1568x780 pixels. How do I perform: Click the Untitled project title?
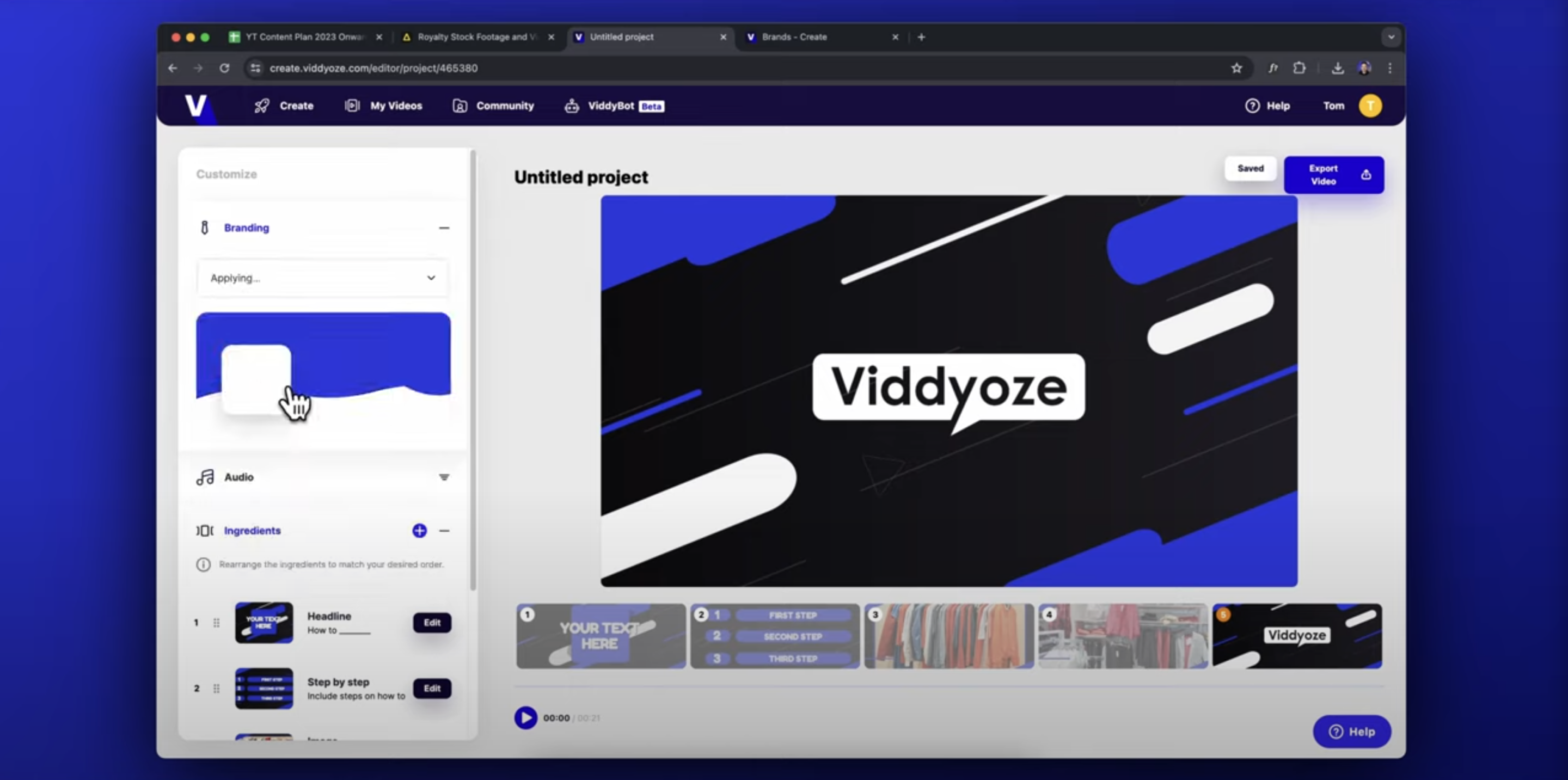point(581,177)
